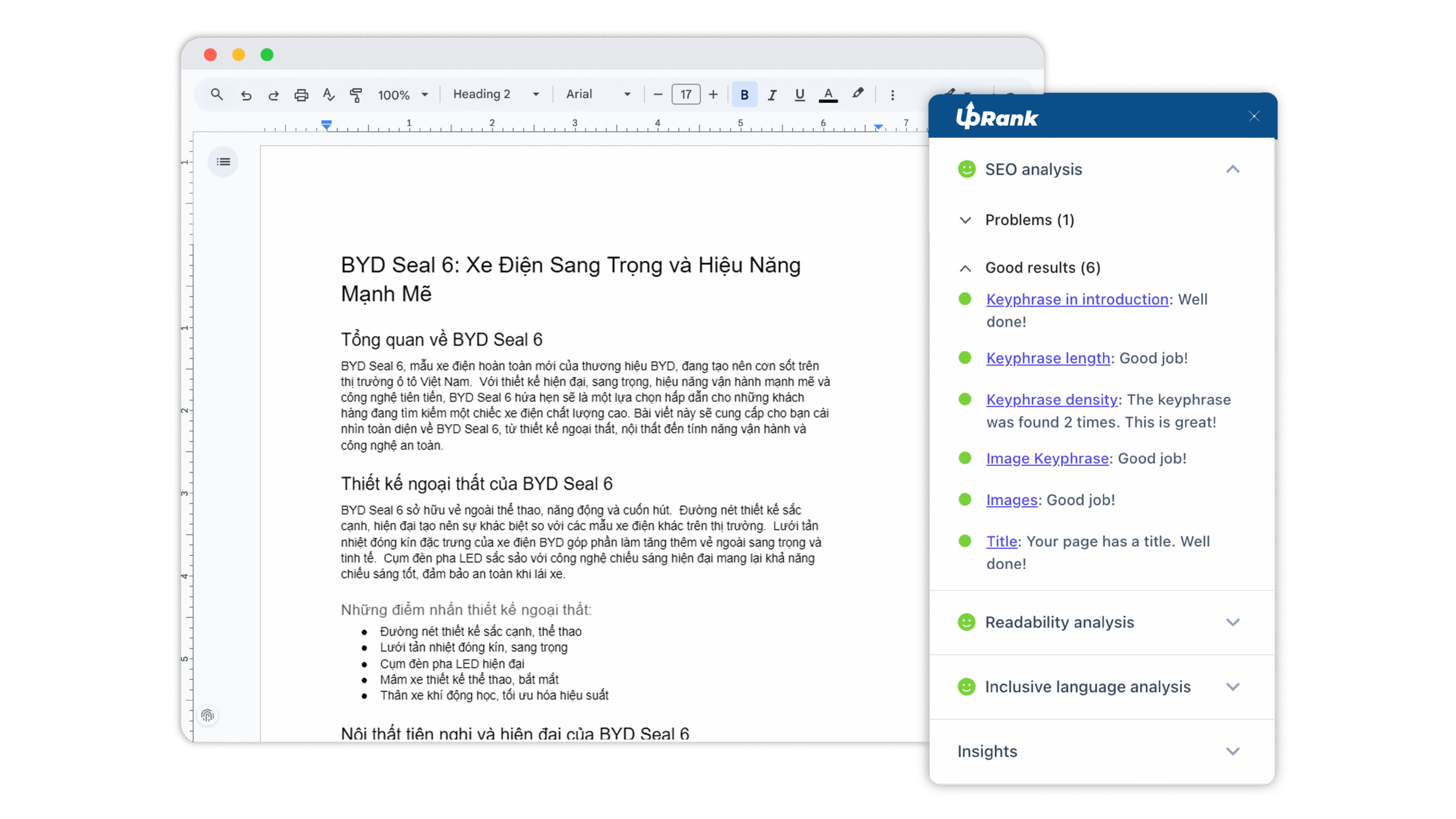Click bullet 'Đường nét thiết kế sắc cạnh, thể thao'
The image size is (1456, 819).
click(x=481, y=632)
